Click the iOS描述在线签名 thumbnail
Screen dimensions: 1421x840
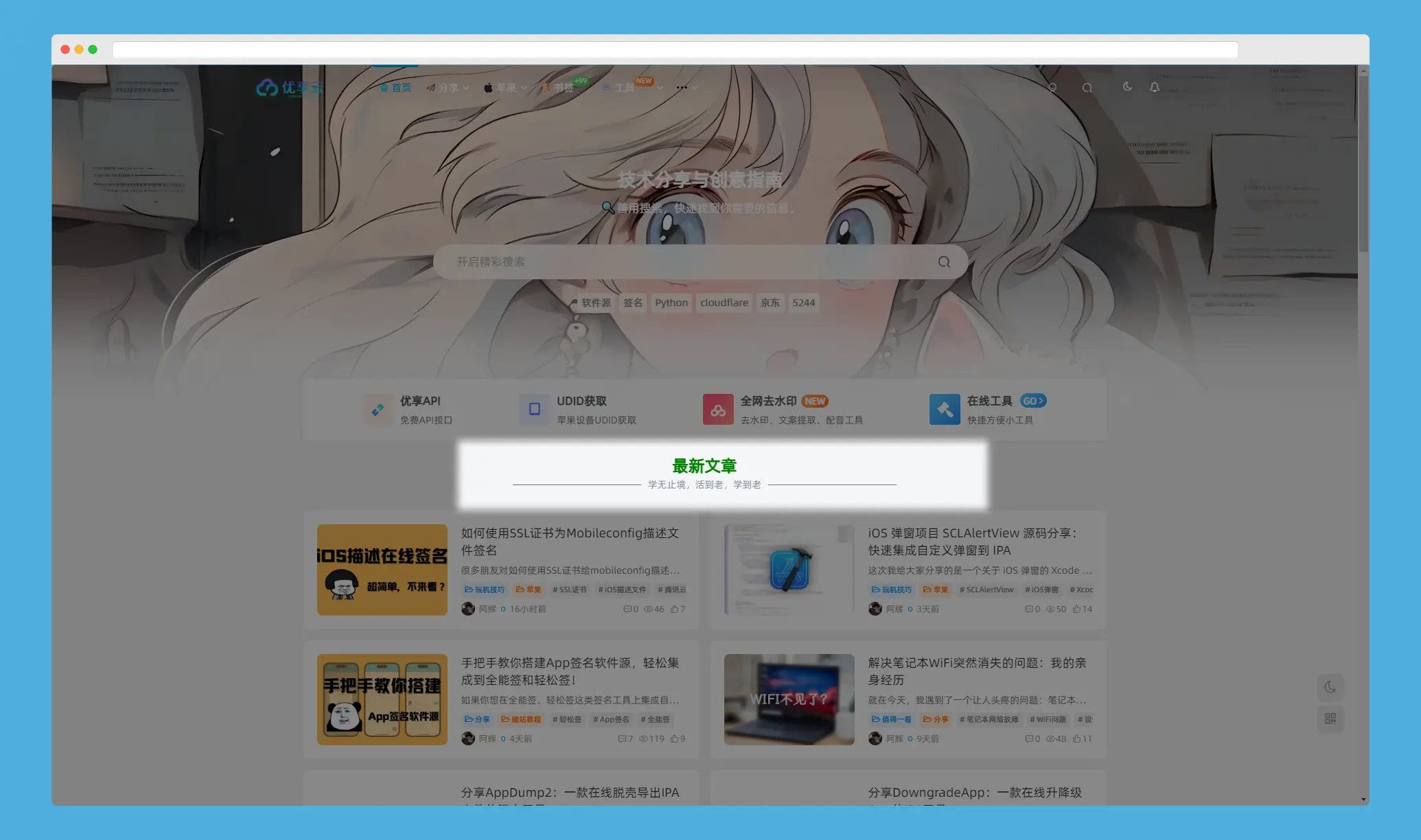(x=382, y=570)
